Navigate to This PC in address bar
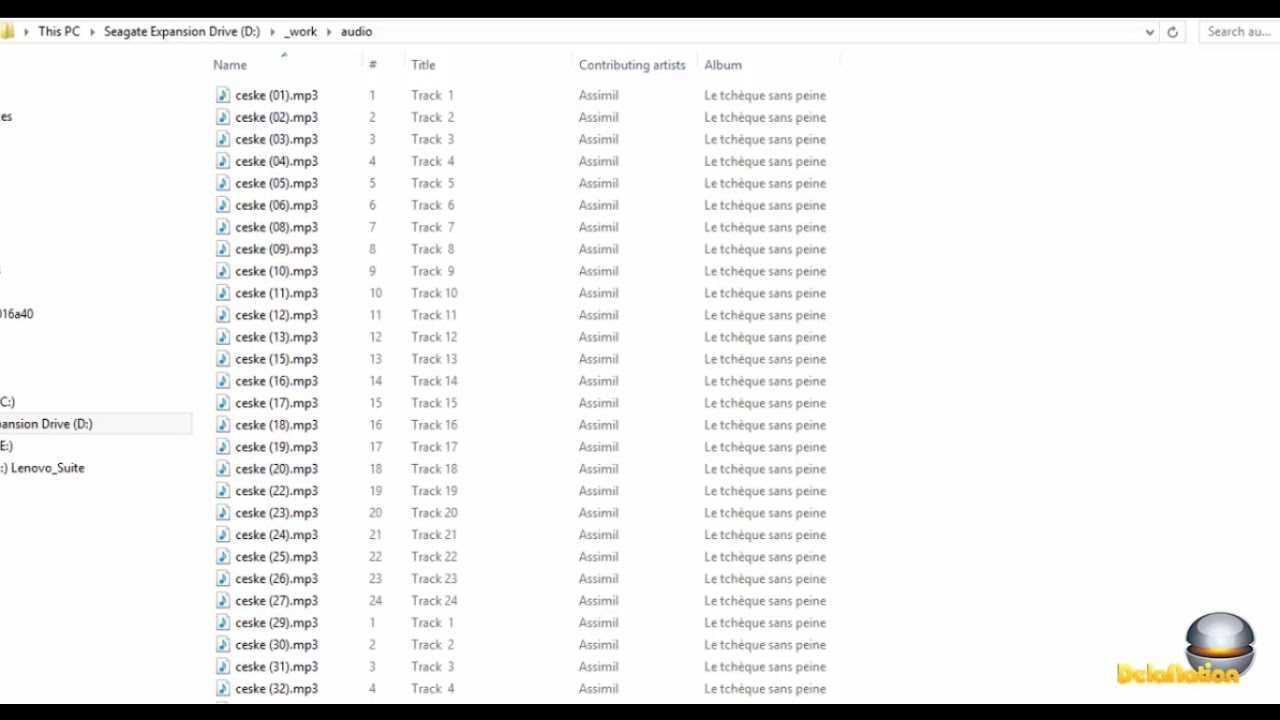 coord(59,32)
